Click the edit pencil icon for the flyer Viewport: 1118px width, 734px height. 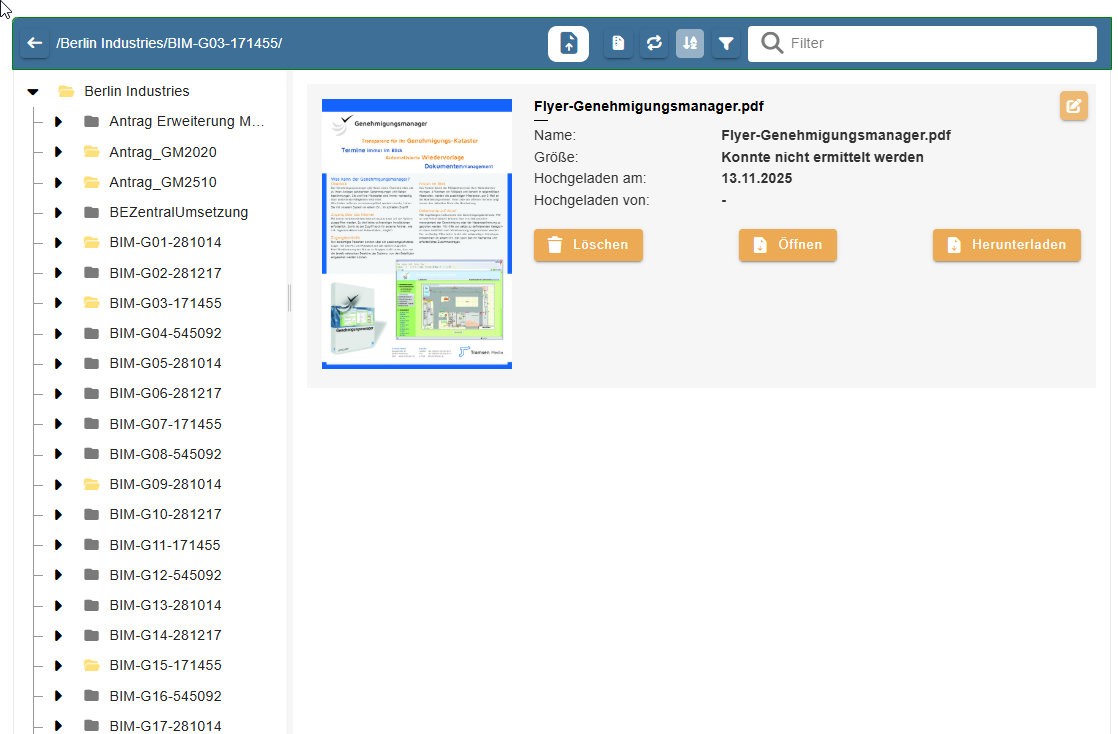pyautogui.click(x=1073, y=106)
